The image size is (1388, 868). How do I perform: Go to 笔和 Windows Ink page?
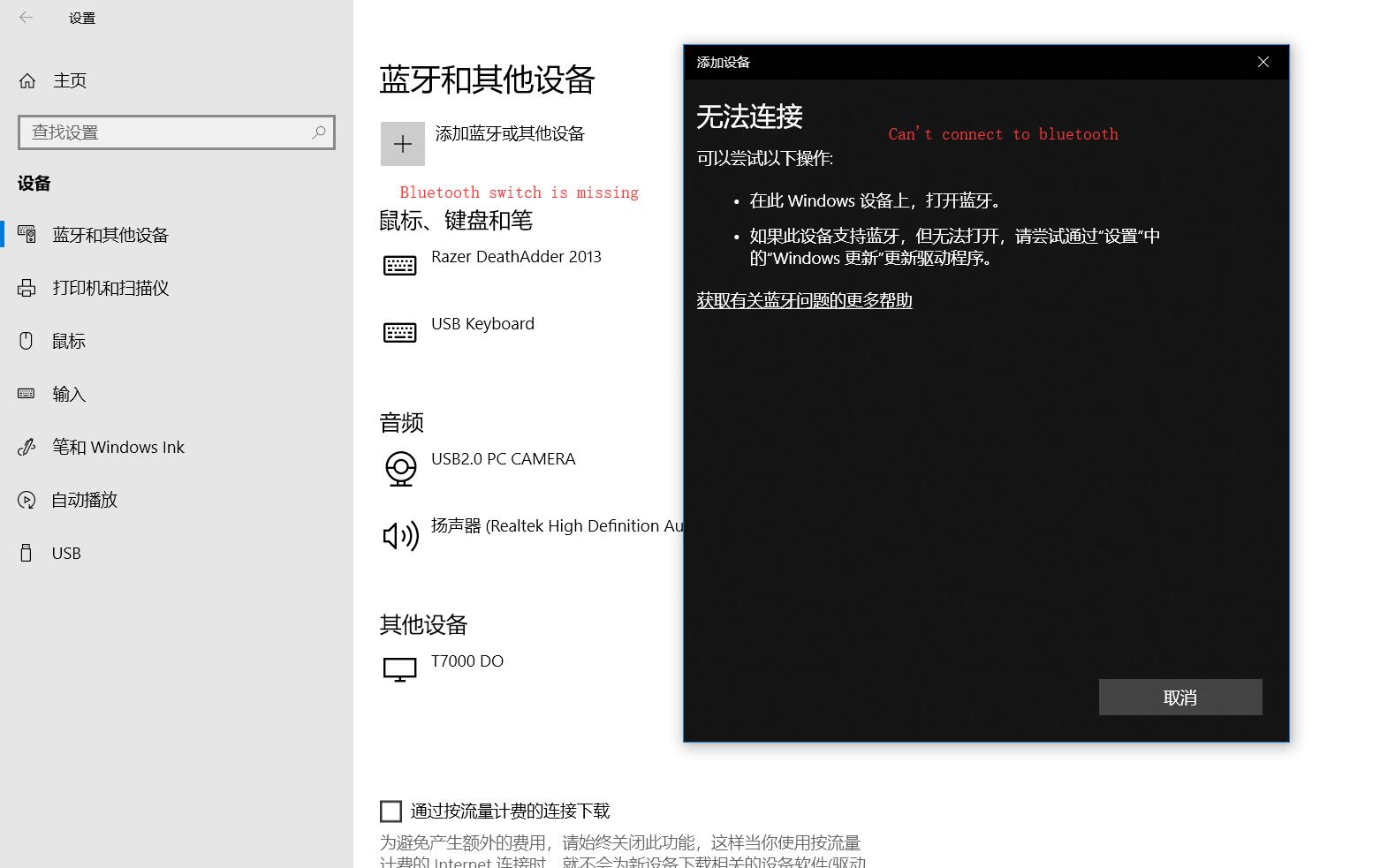(118, 447)
